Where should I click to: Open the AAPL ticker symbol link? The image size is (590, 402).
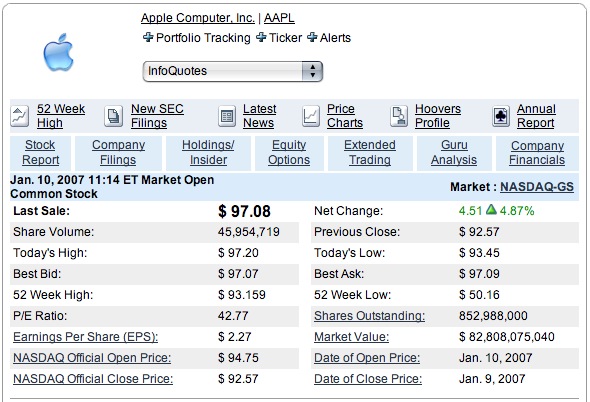(x=279, y=18)
